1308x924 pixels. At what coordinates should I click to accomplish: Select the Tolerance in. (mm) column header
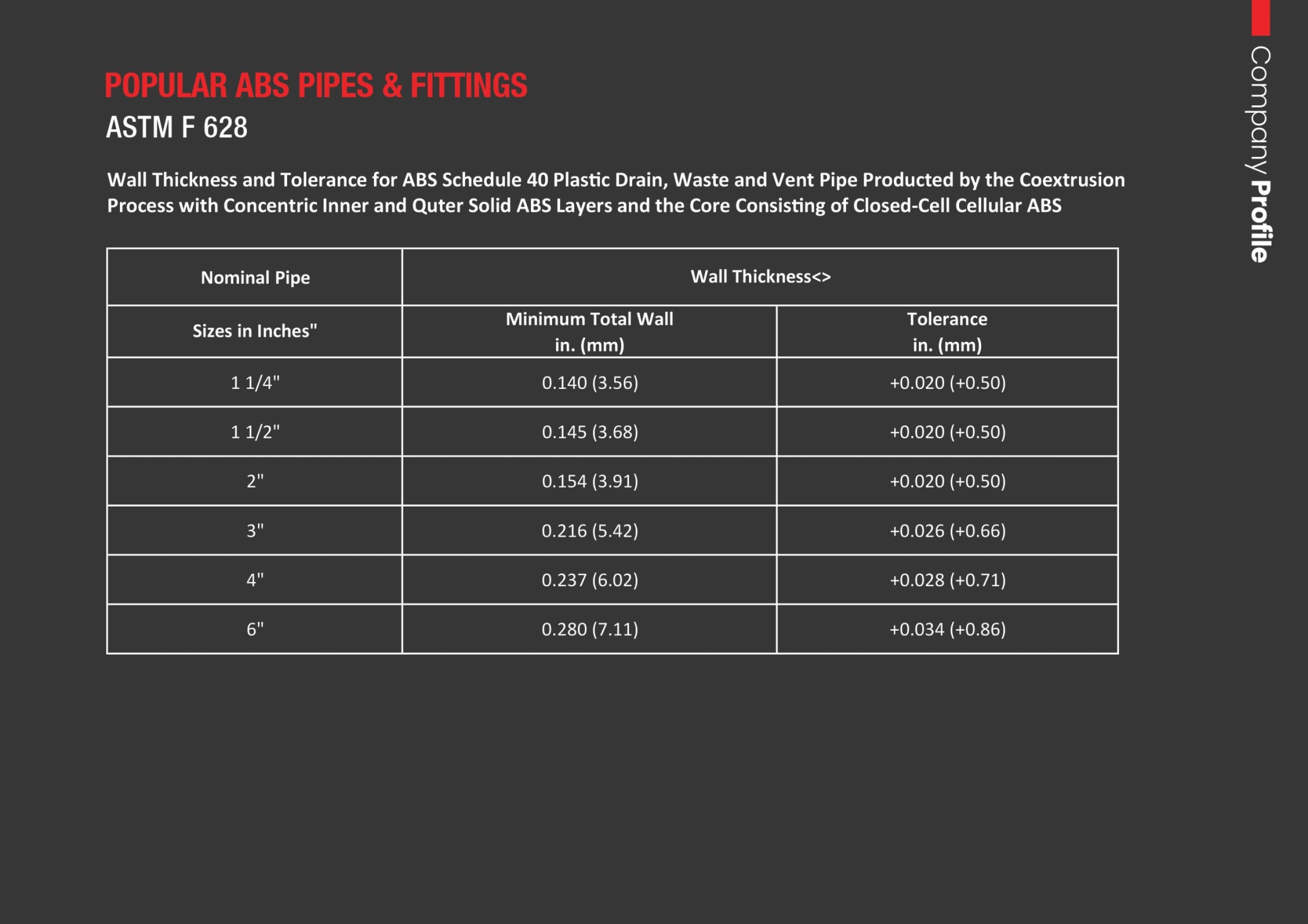(x=947, y=332)
